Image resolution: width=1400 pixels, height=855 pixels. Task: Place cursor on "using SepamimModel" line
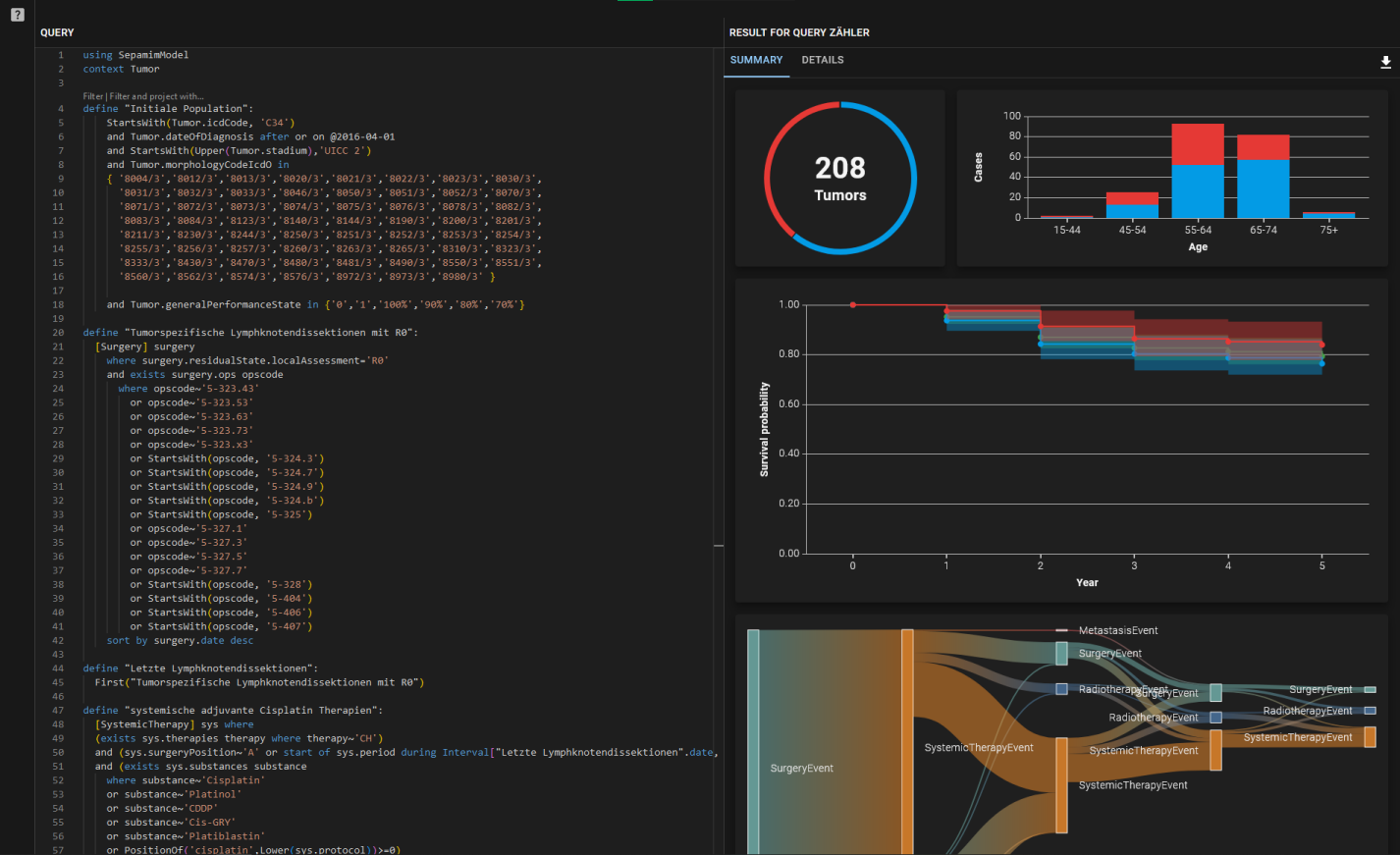pyautogui.click(x=135, y=55)
